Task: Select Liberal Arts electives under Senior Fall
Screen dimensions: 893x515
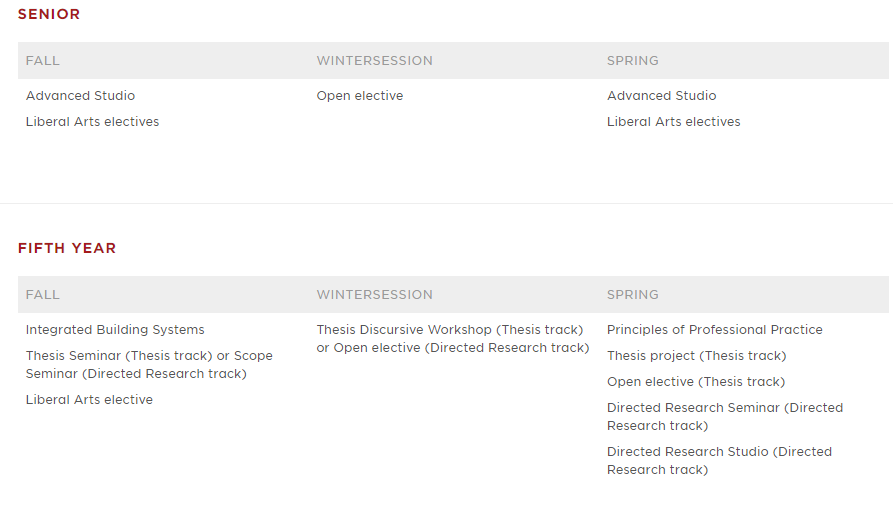Action: [x=92, y=122]
